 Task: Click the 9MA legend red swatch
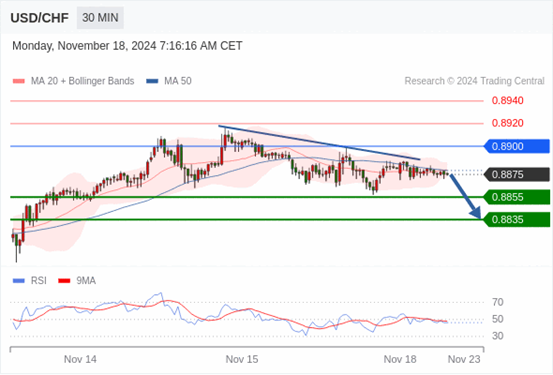(x=64, y=281)
